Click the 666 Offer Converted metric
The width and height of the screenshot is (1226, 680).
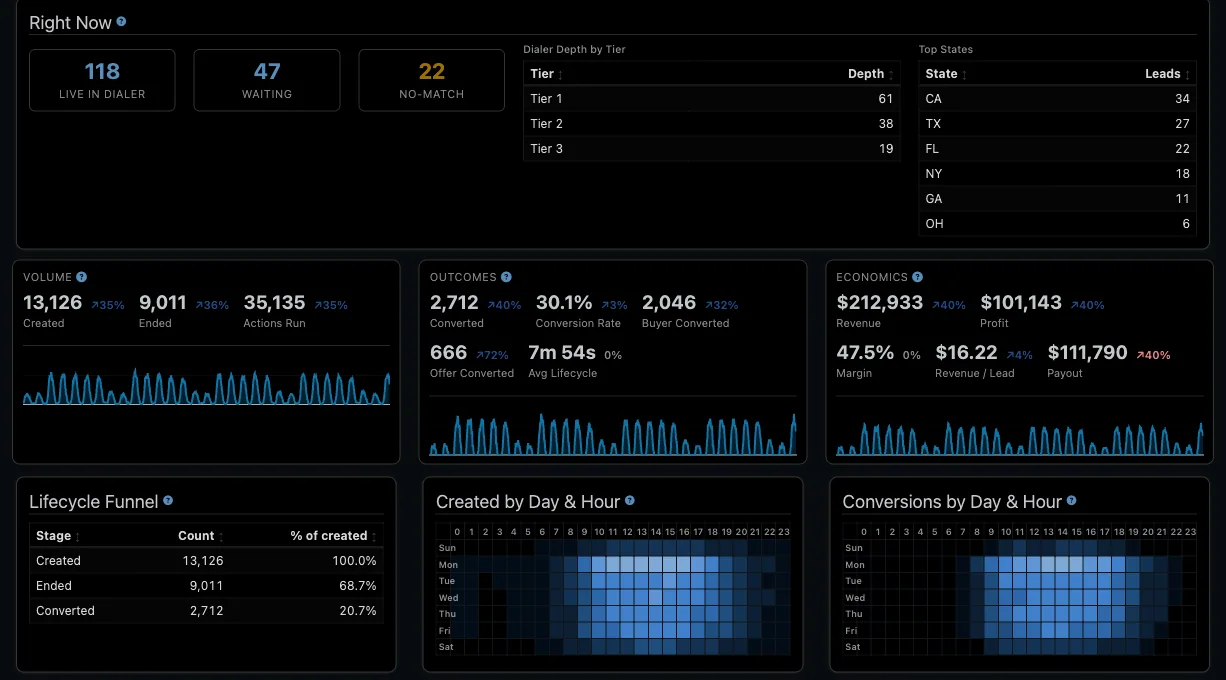[472, 361]
